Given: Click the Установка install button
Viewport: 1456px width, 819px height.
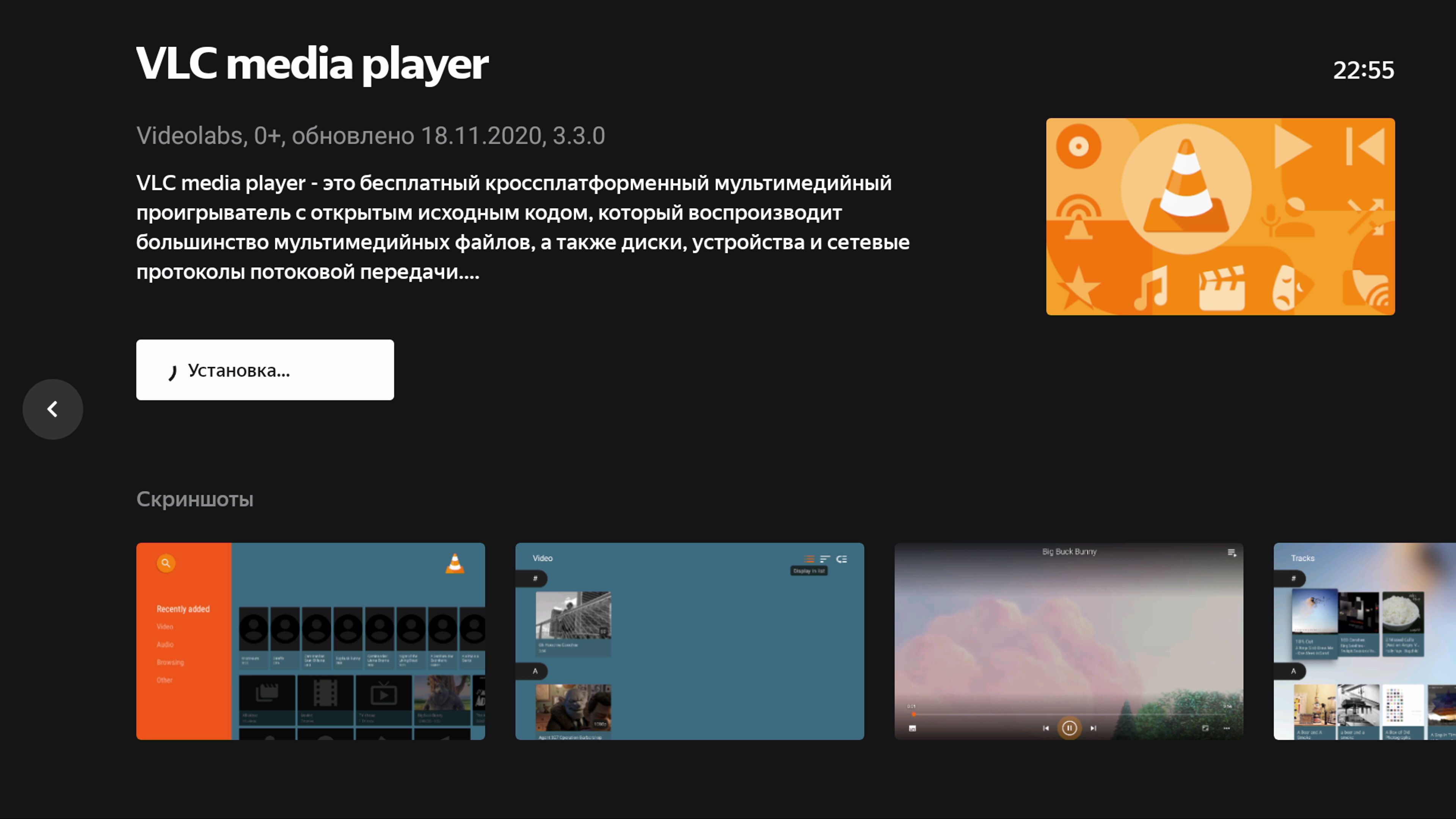Looking at the screenshot, I should (265, 370).
